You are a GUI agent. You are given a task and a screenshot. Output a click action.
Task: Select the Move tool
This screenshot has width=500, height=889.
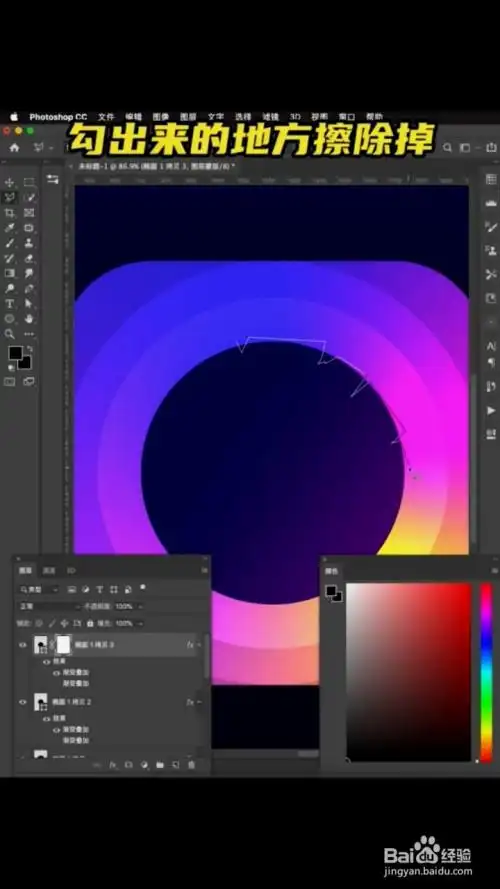click(x=10, y=183)
